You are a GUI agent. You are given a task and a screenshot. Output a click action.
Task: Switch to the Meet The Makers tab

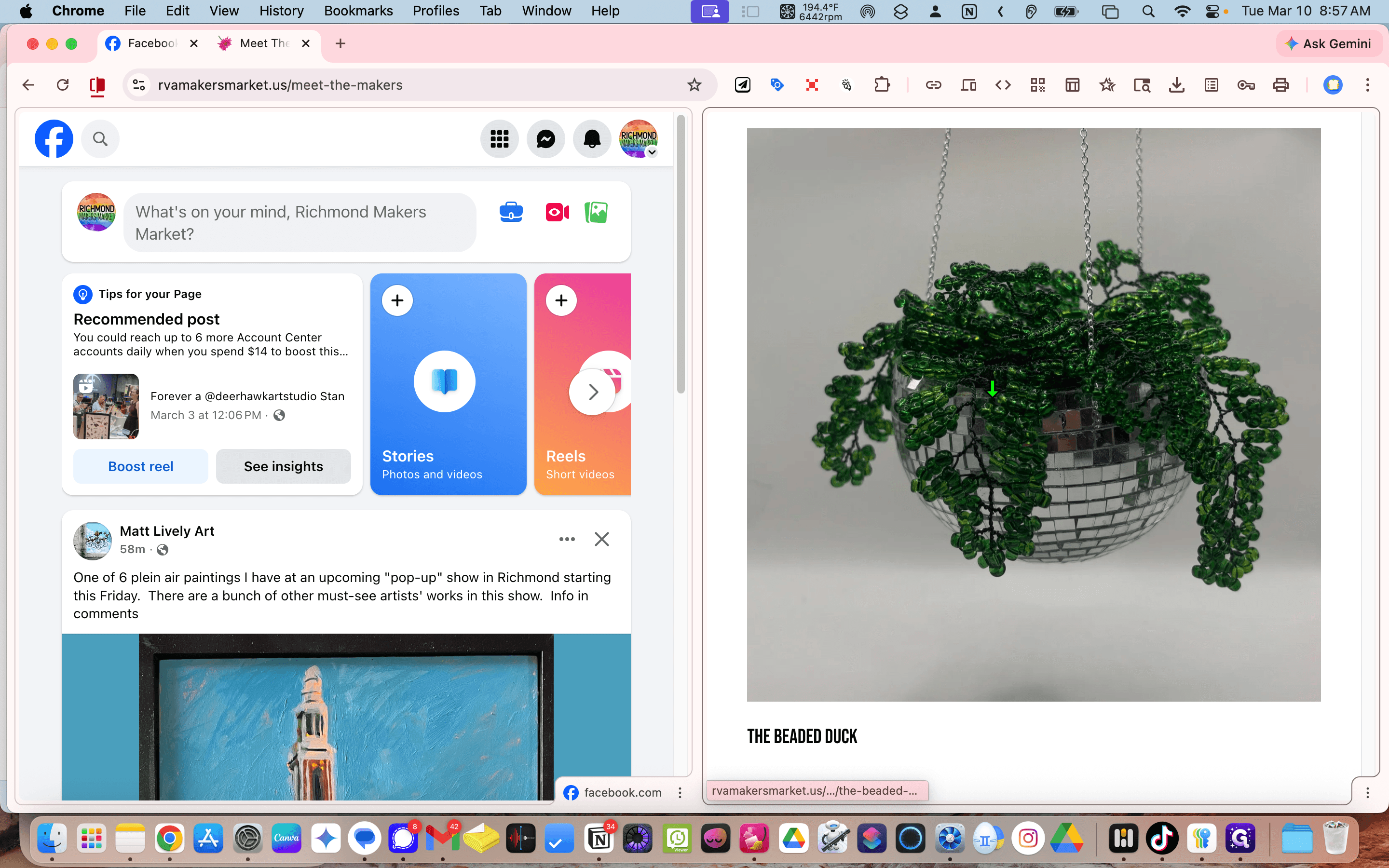coord(265,43)
